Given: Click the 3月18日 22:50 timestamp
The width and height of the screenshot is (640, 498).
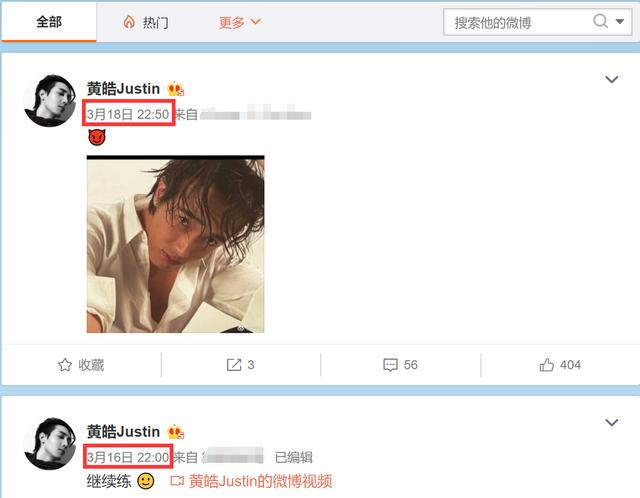Looking at the screenshot, I should pos(128,114).
